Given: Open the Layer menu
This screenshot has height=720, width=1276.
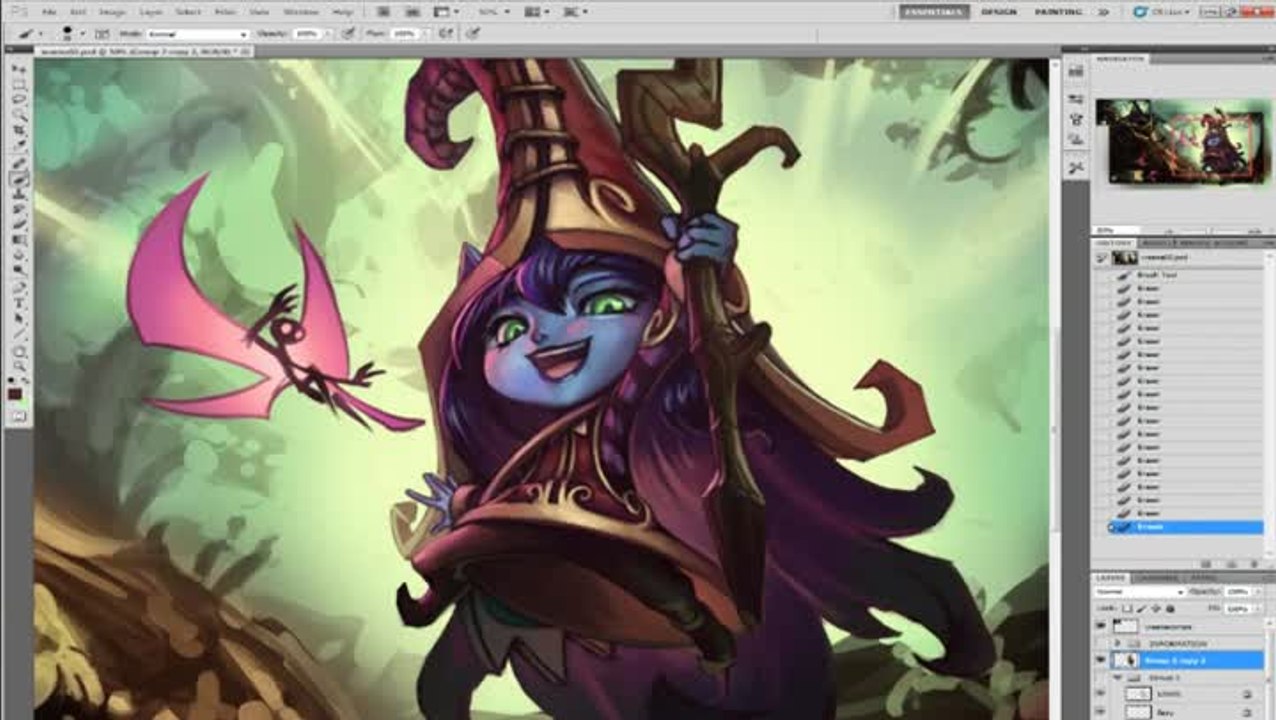Looking at the screenshot, I should pyautogui.click(x=151, y=11).
